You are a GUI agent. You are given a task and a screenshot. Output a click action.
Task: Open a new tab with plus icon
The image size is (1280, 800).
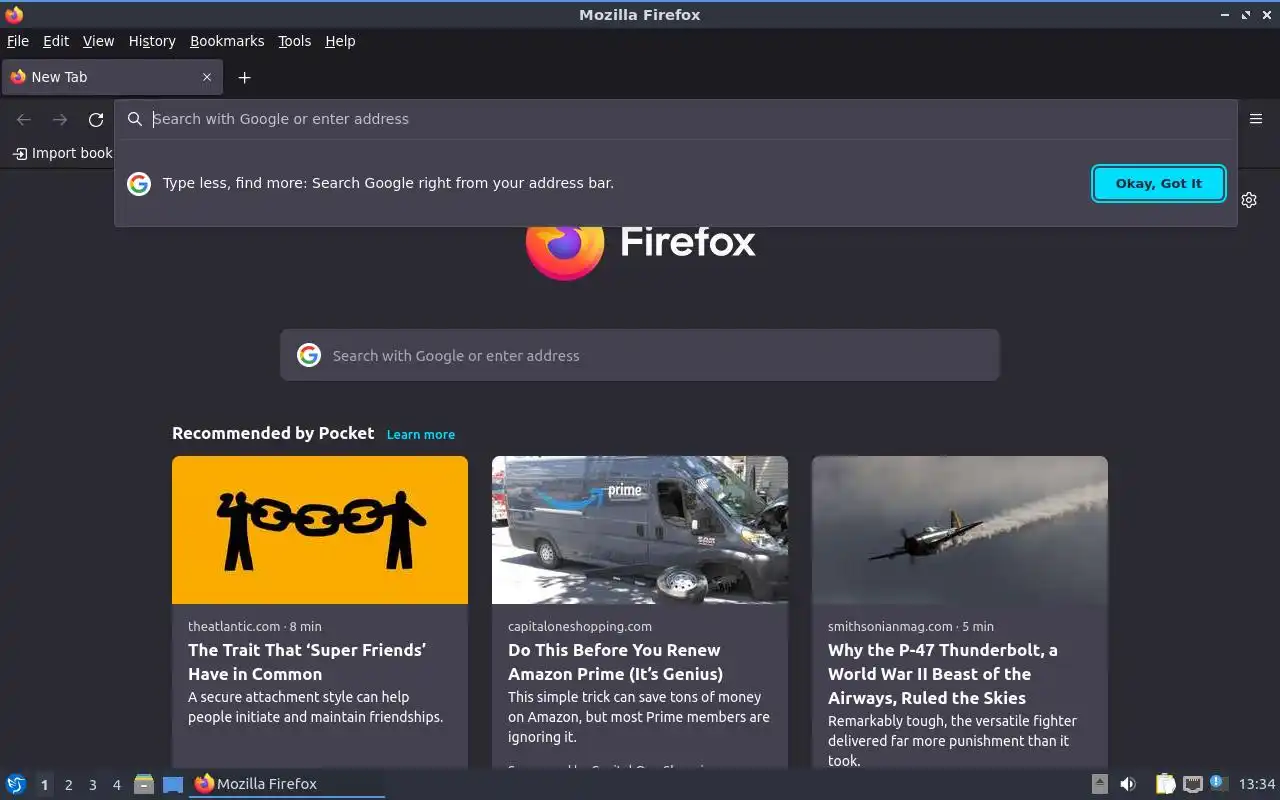pyautogui.click(x=244, y=77)
